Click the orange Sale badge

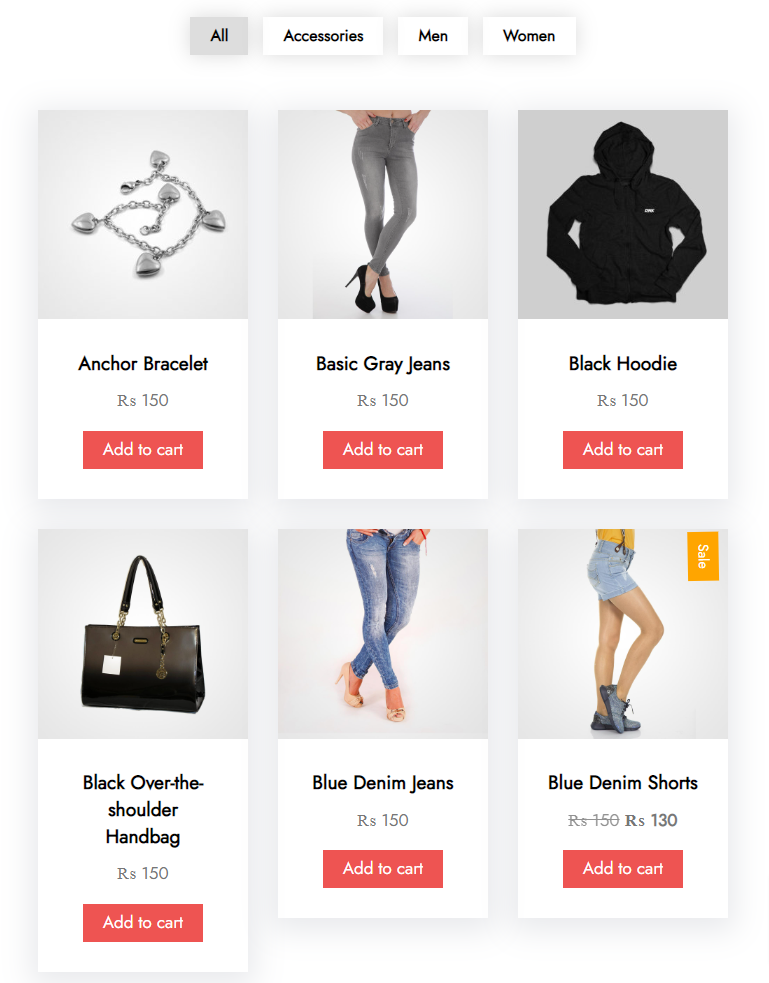coord(703,556)
